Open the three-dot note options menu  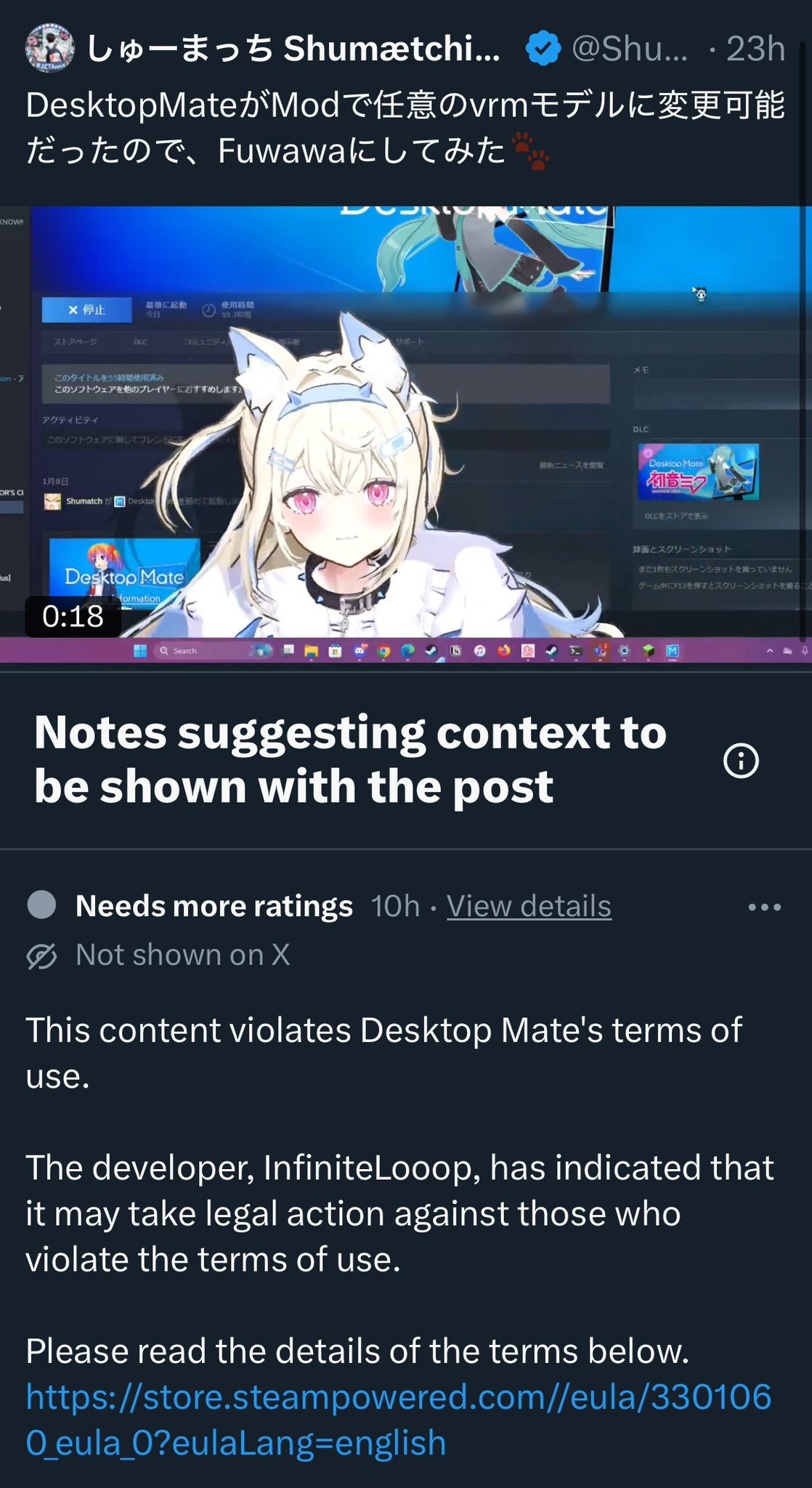point(764,907)
